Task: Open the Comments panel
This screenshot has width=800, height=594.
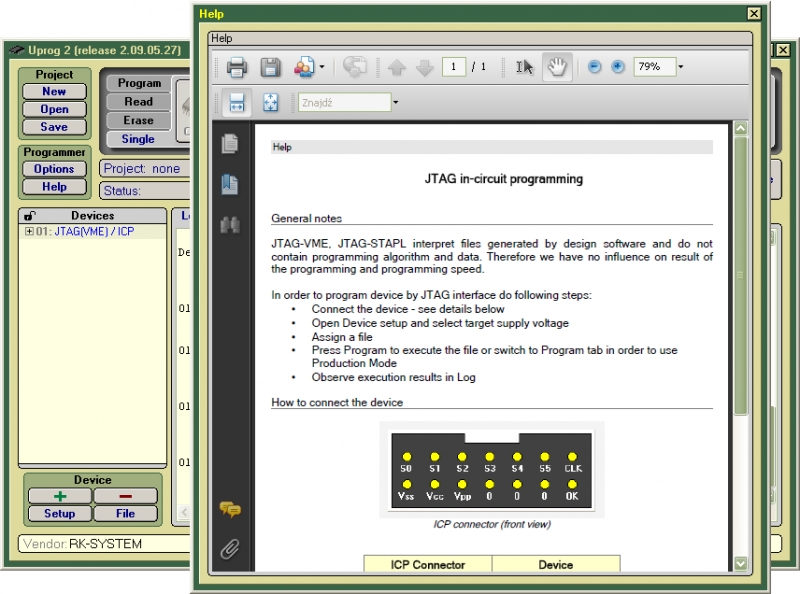Action: click(230, 509)
